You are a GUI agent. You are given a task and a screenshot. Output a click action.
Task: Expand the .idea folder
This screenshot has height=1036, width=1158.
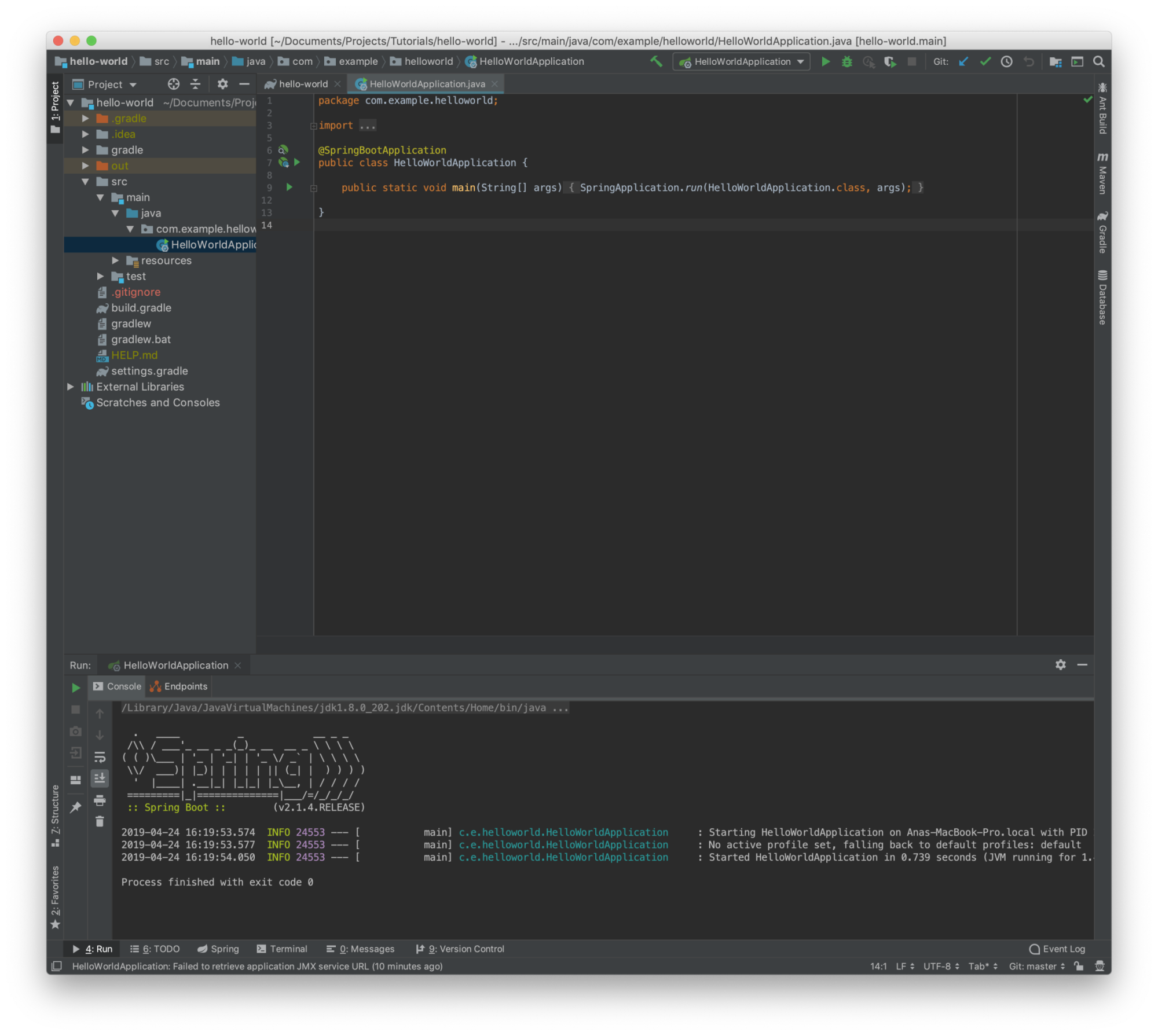[x=85, y=134]
